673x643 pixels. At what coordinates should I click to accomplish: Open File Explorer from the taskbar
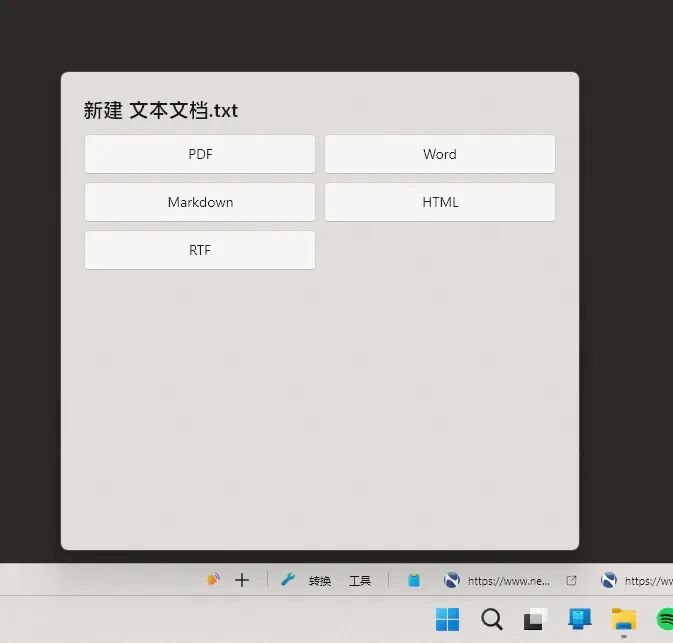coord(624,619)
